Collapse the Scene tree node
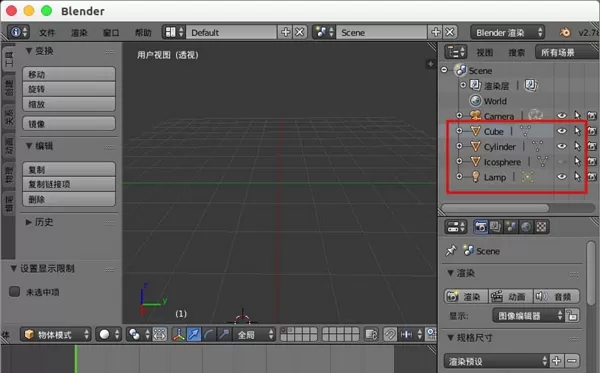This screenshot has width=600, height=373. [x=444, y=70]
